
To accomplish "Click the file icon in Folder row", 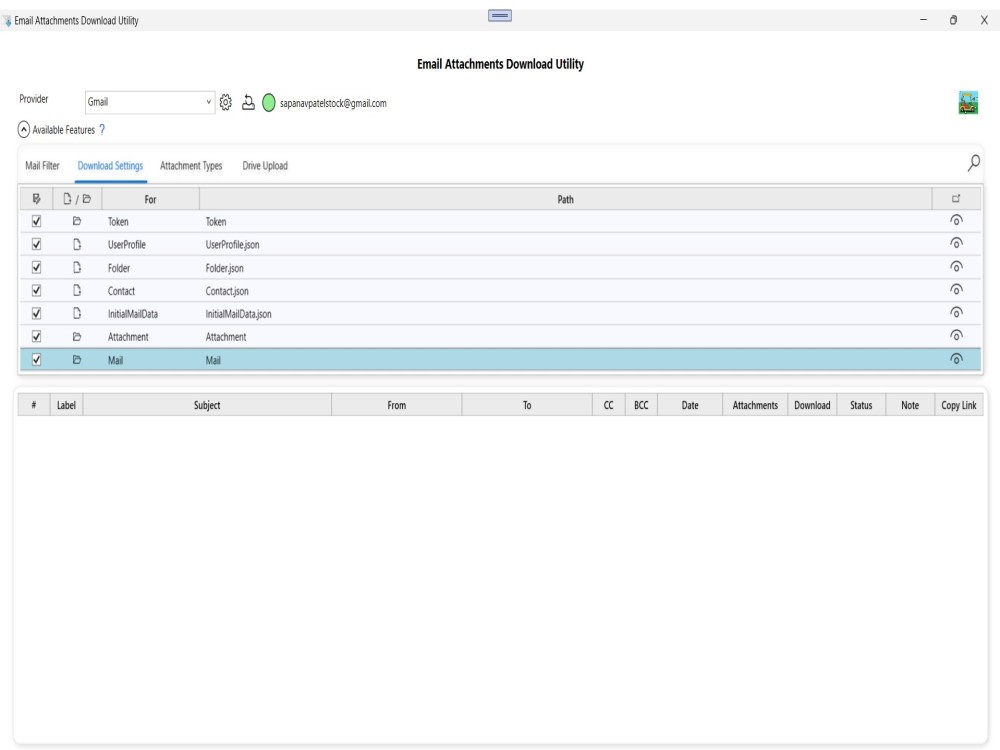I will point(77,267).
